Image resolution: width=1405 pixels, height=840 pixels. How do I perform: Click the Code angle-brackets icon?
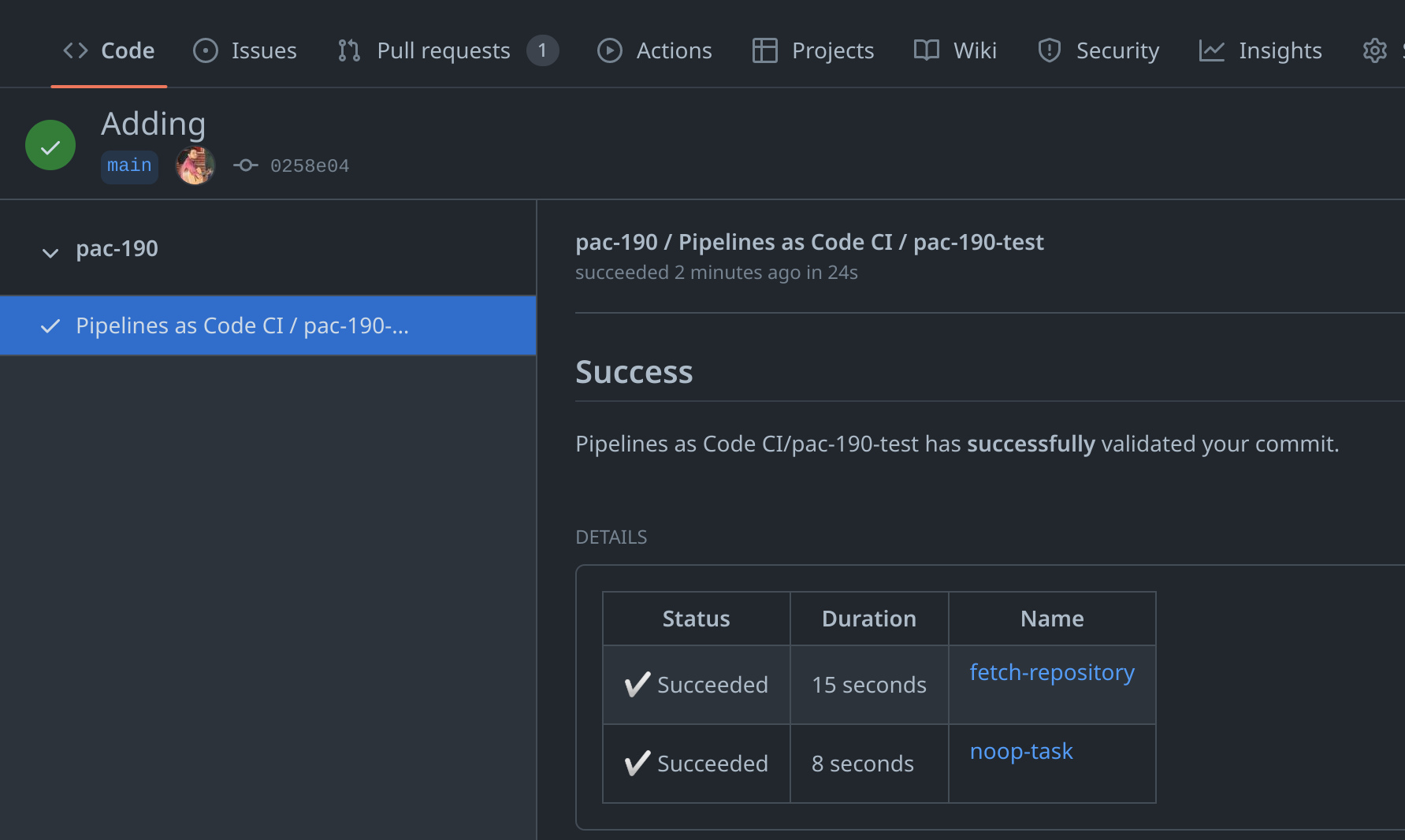[76, 50]
